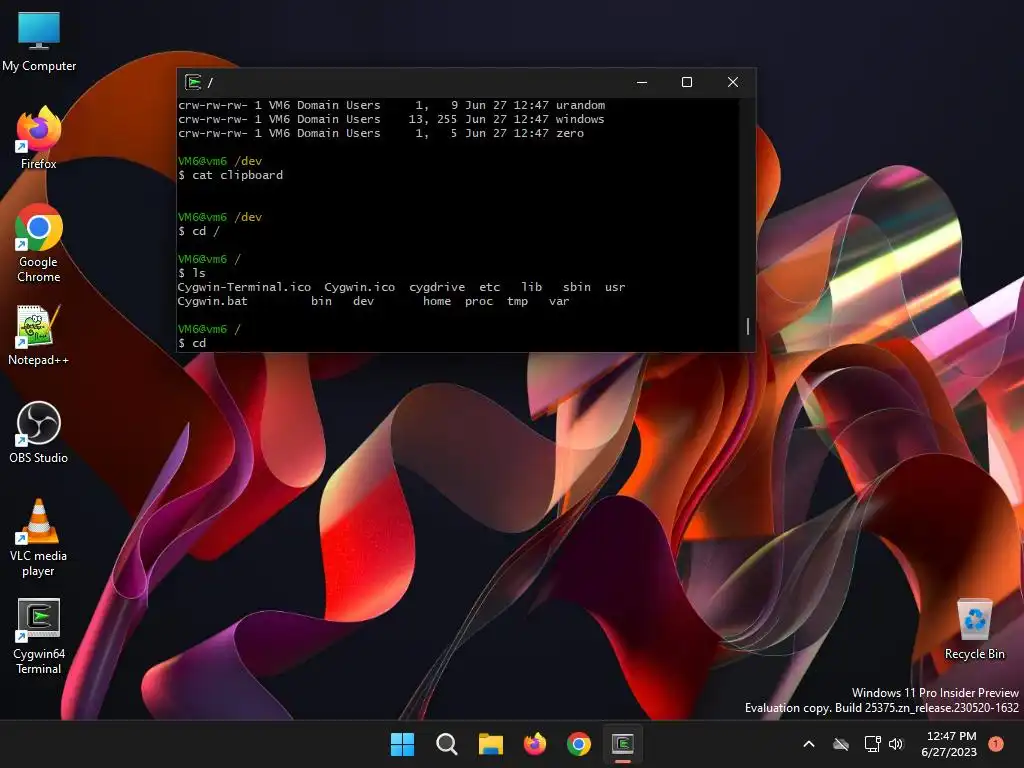Click 'tmp' in the ls output
The width and height of the screenshot is (1024, 768).
coord(517,301)
